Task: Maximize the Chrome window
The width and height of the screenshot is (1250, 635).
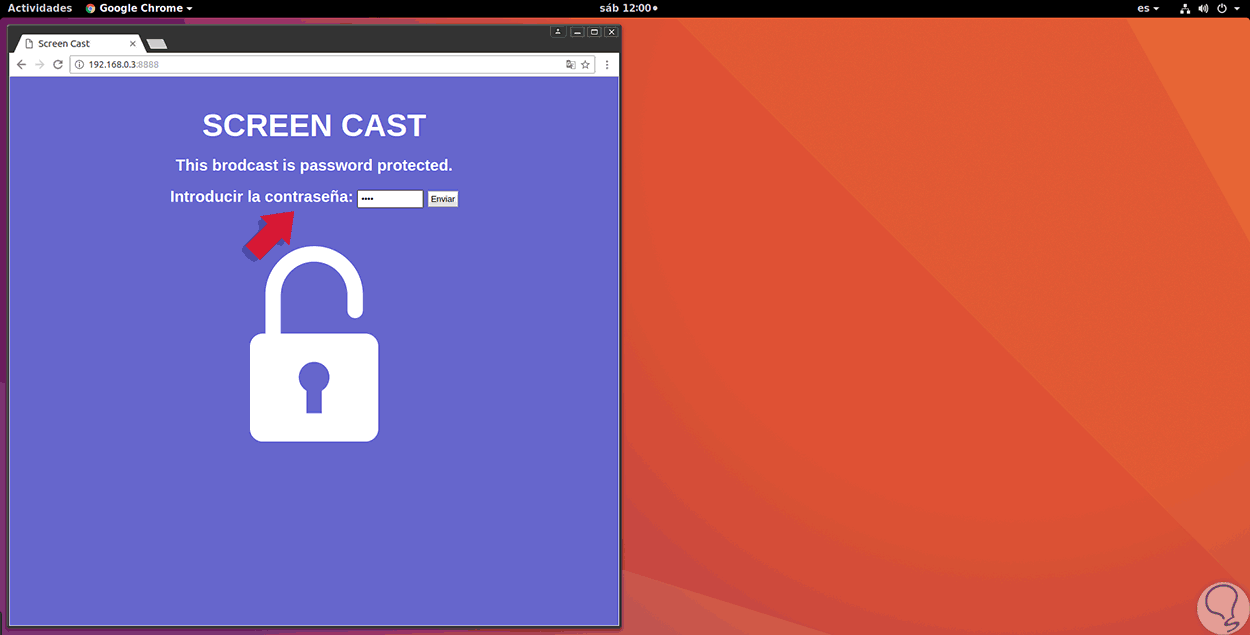Action: click(594, 32)
